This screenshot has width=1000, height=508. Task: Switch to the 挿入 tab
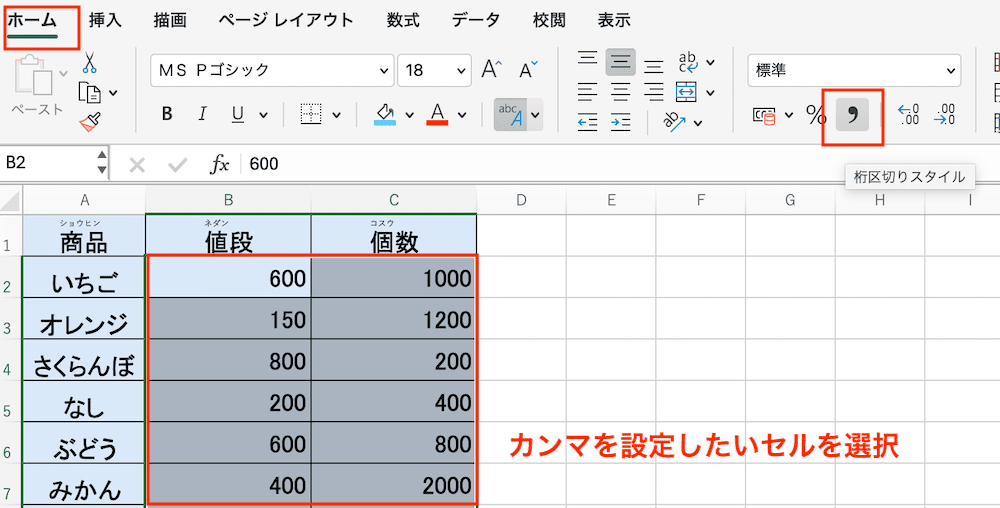(106, 20)
